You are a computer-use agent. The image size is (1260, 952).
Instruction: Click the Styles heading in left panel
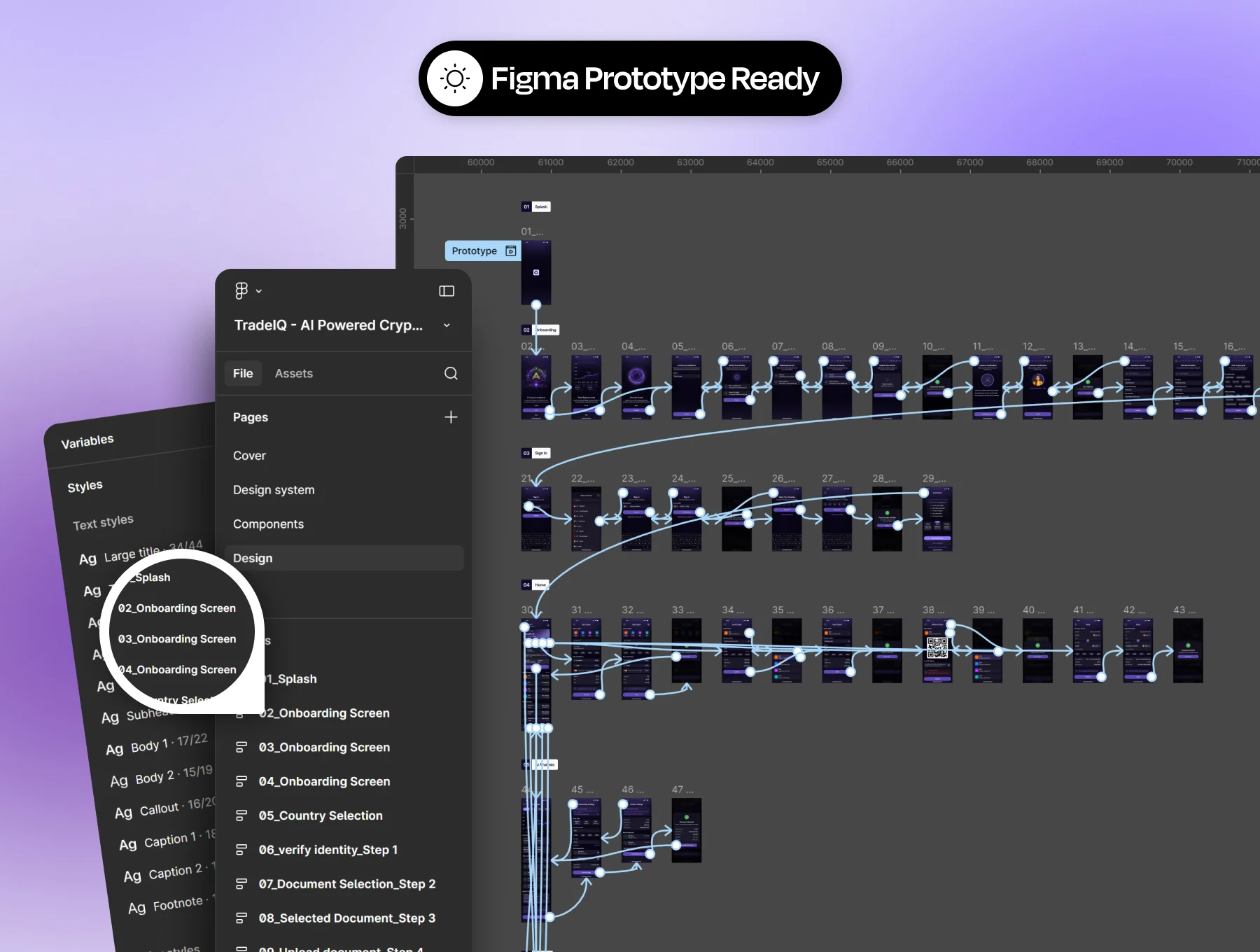pyautogui.click(x=85, y=486)
